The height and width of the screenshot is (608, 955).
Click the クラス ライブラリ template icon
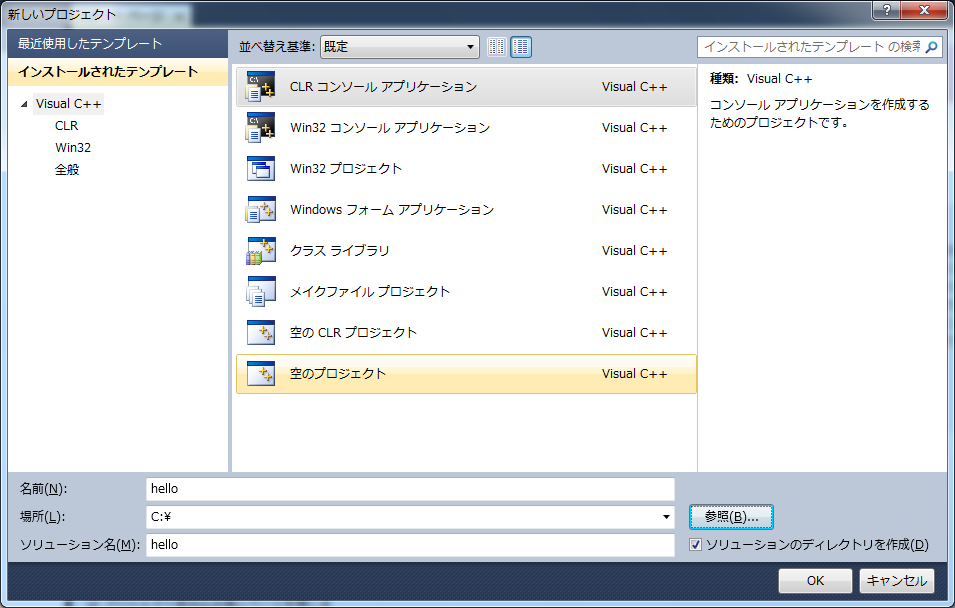click(261, 250)
